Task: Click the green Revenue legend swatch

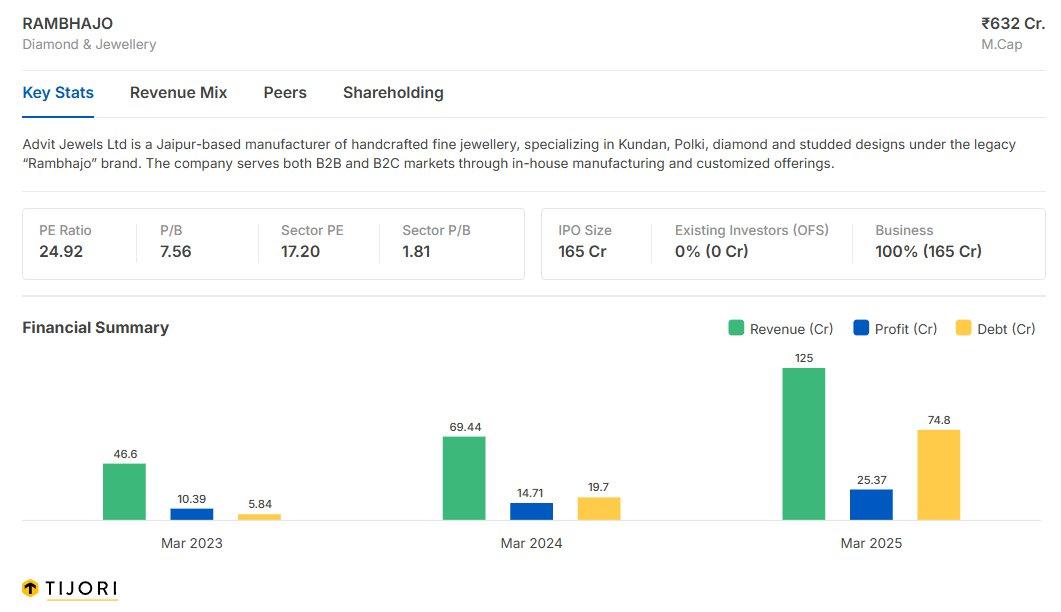Action: [x=736, y=328]
